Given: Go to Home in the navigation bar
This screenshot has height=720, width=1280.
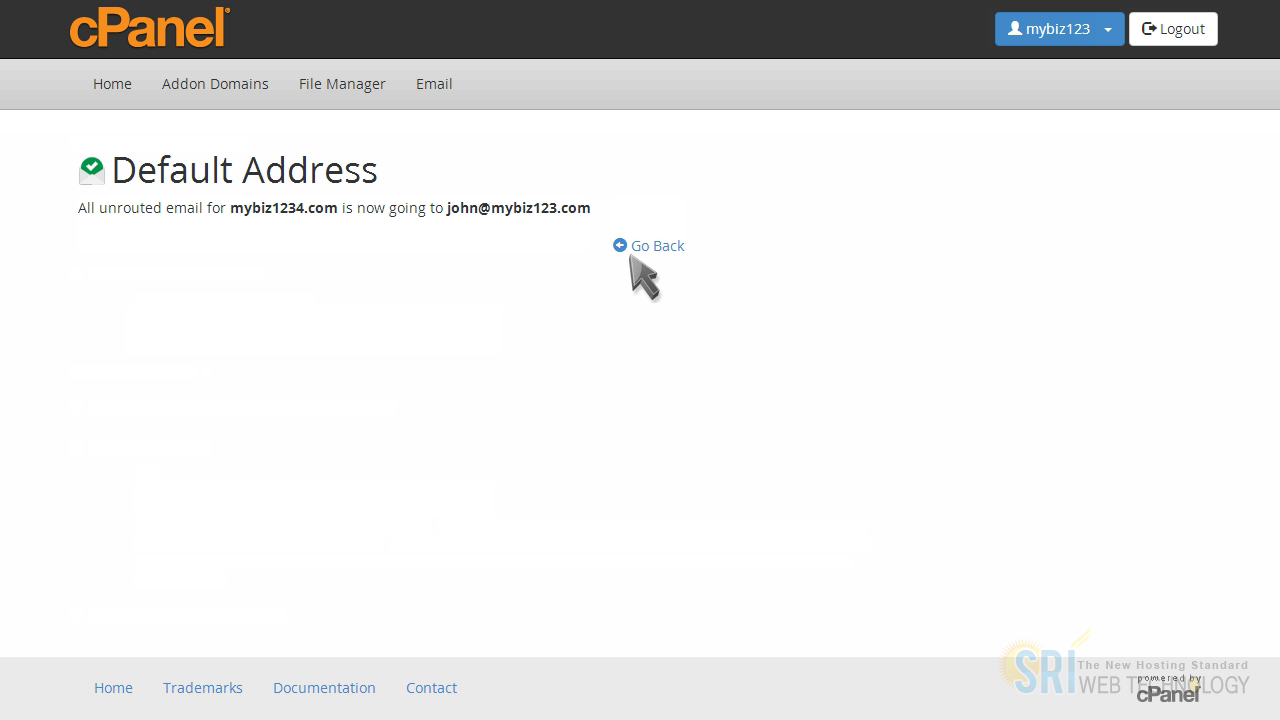Looking at the screenshot, I should 112,84.
